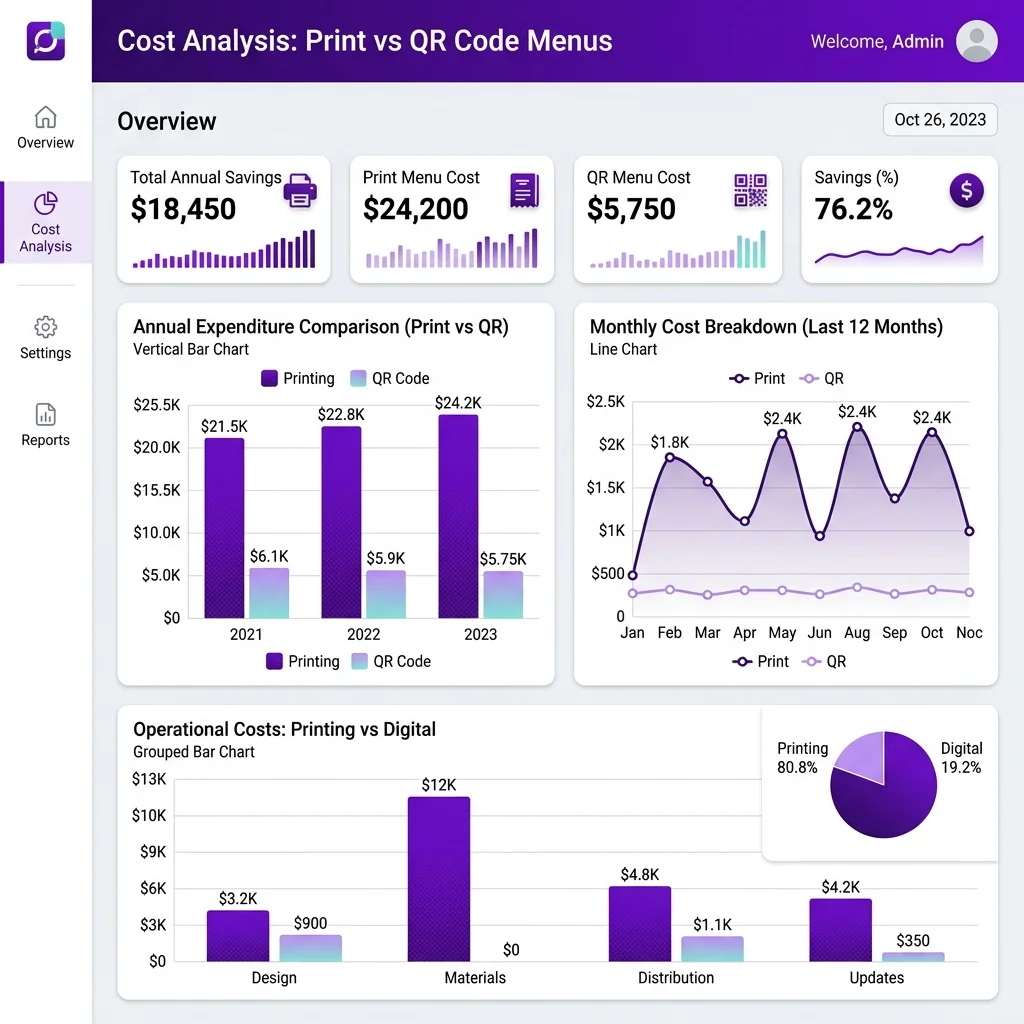The height and width of the screenshot is (1024, 1024).
Task: Click printer icon on Total Annual Savings card
Action: pos(300,191)
